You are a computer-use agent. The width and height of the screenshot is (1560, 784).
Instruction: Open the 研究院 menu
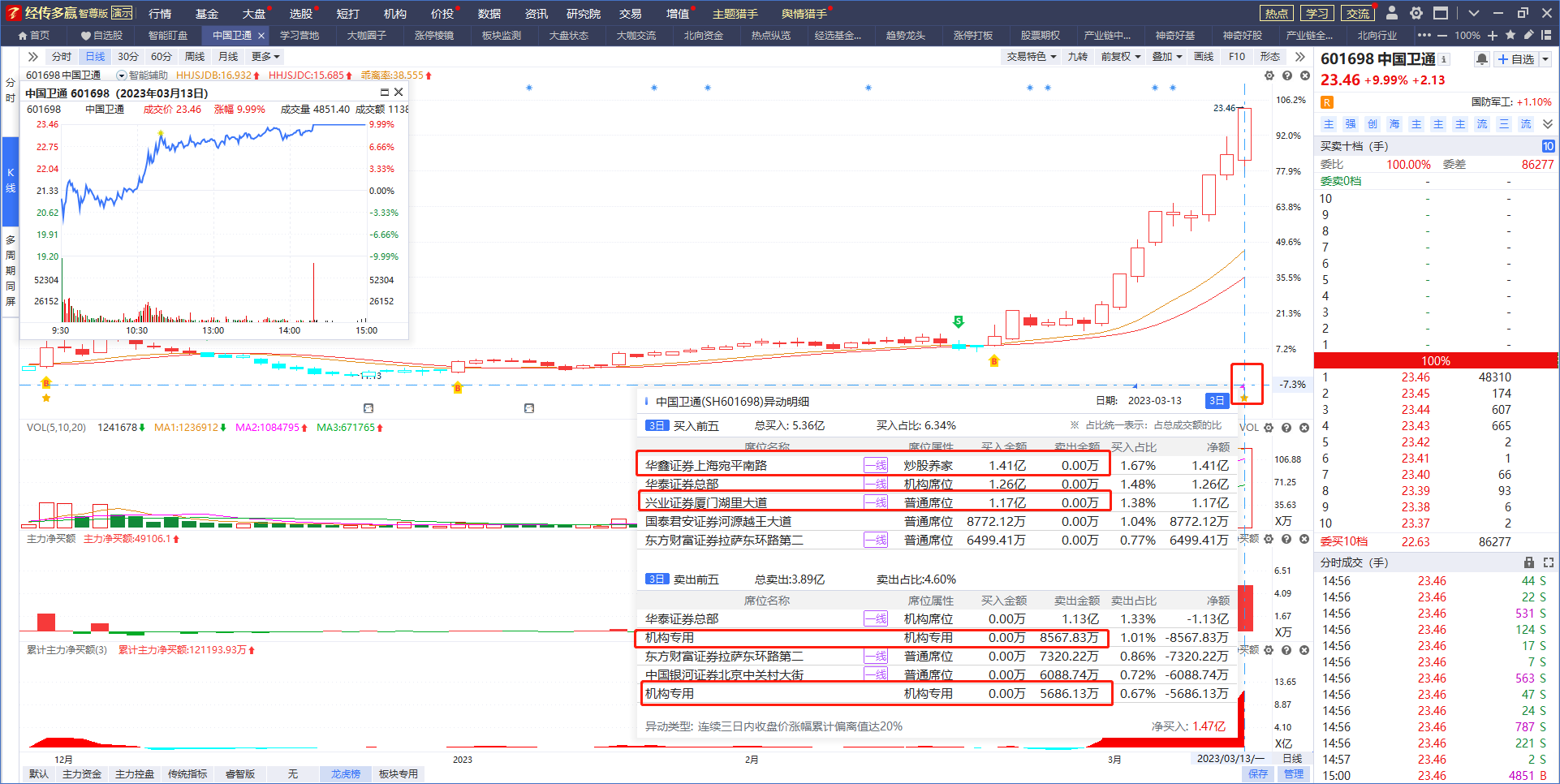click(x=584, y=14)
